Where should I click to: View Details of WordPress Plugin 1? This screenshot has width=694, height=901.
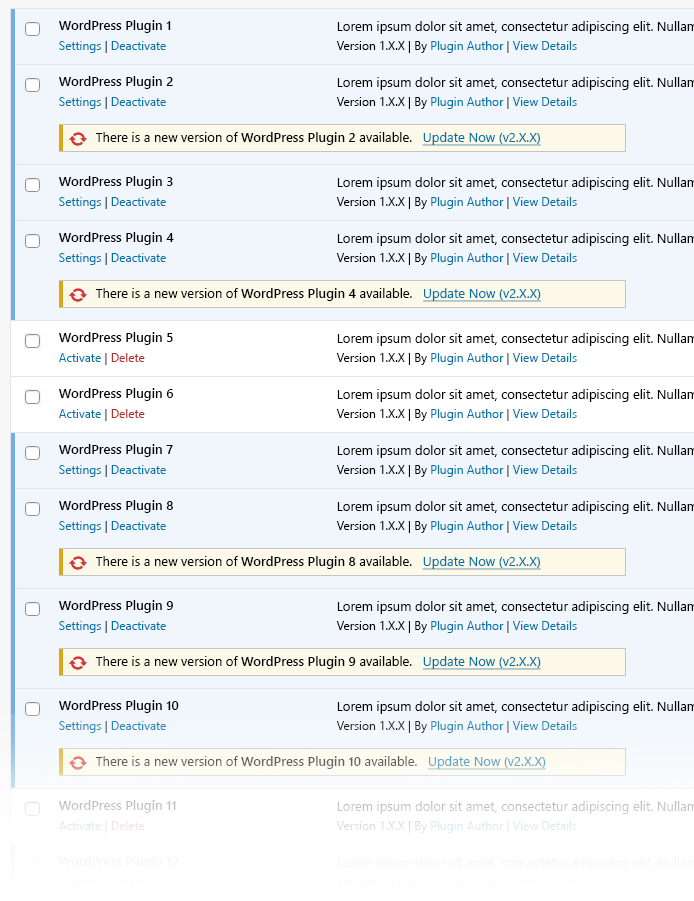(545, 46)
